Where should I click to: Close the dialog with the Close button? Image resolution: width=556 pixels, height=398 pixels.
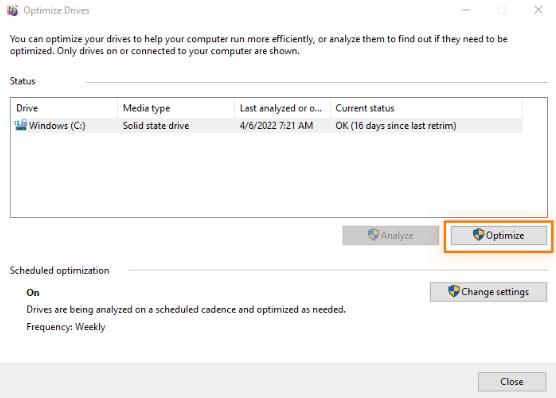[512, 382]
